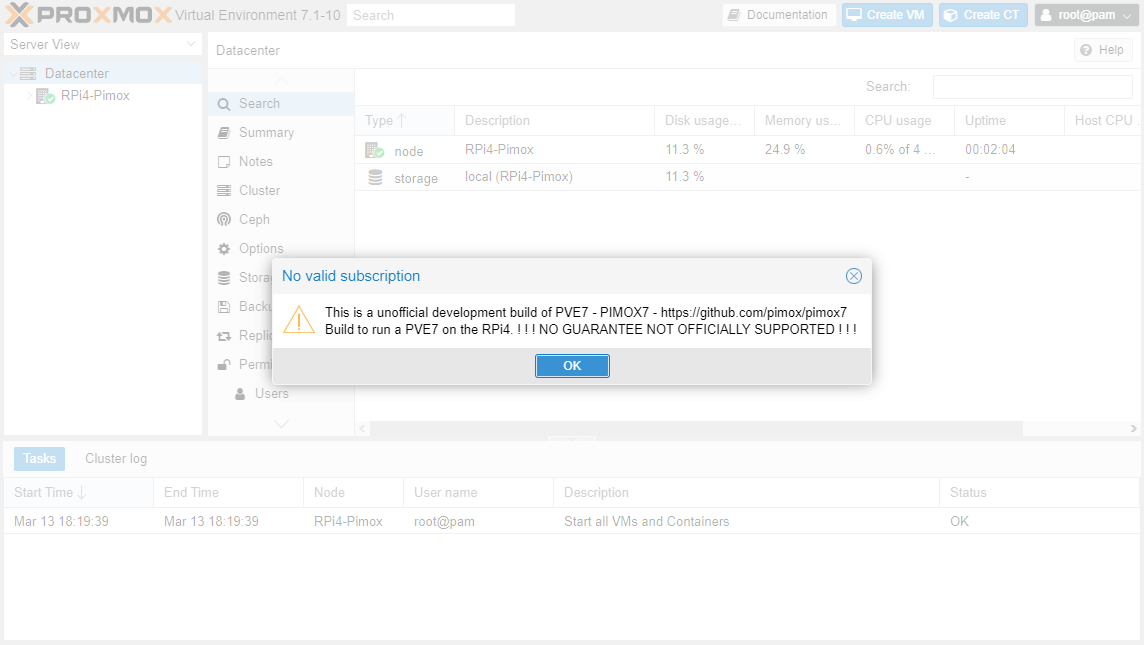Sort tasks by Status column
Image resolution: width=1144 pixels, height=645 pixels.
point(1039,493)
